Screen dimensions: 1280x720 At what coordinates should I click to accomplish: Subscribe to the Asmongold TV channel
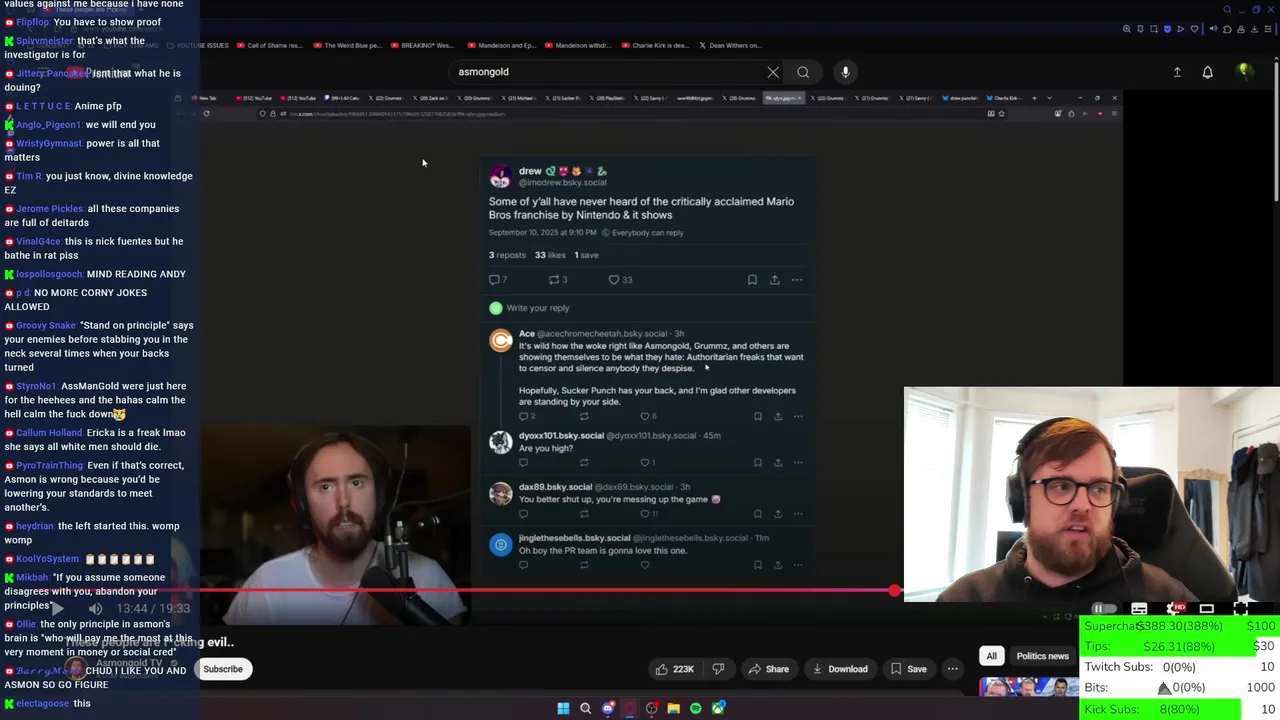coord(223,669)
